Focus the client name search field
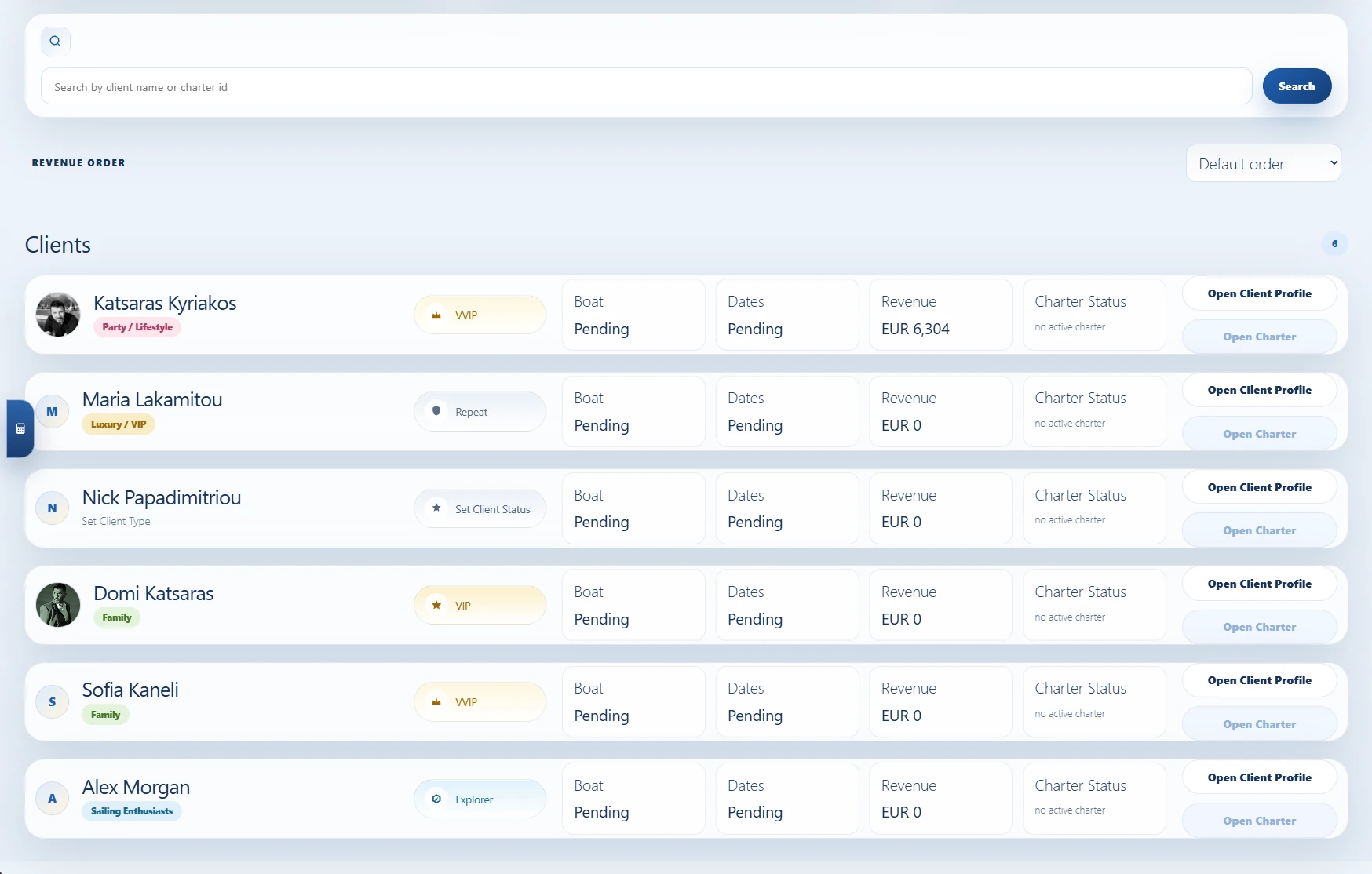 [x=646, y=86]
